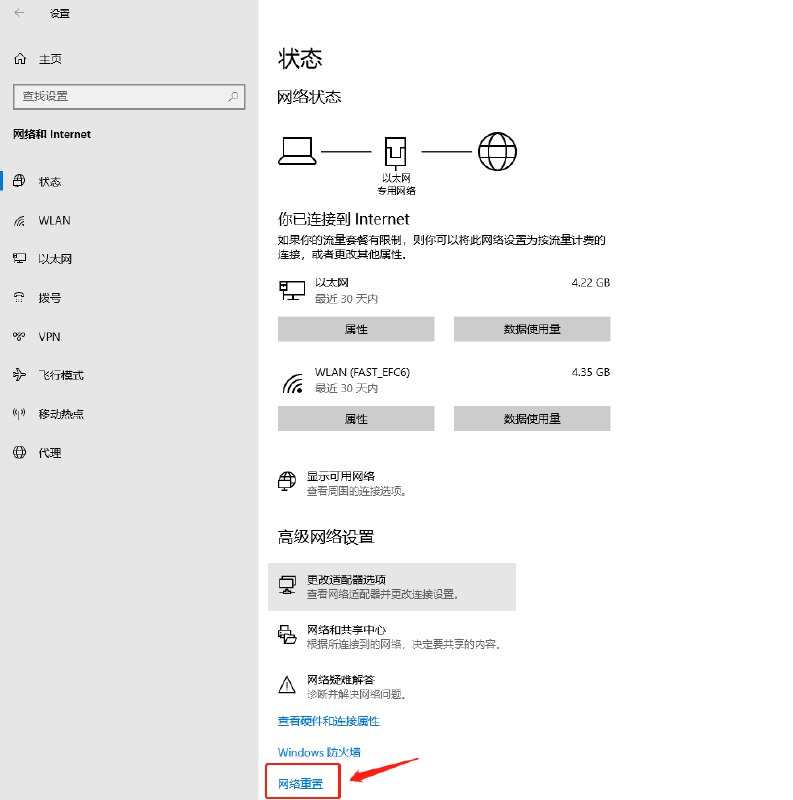
Task: Open 查看硬件和连接属性 link
Action: (x=329, y=721)
